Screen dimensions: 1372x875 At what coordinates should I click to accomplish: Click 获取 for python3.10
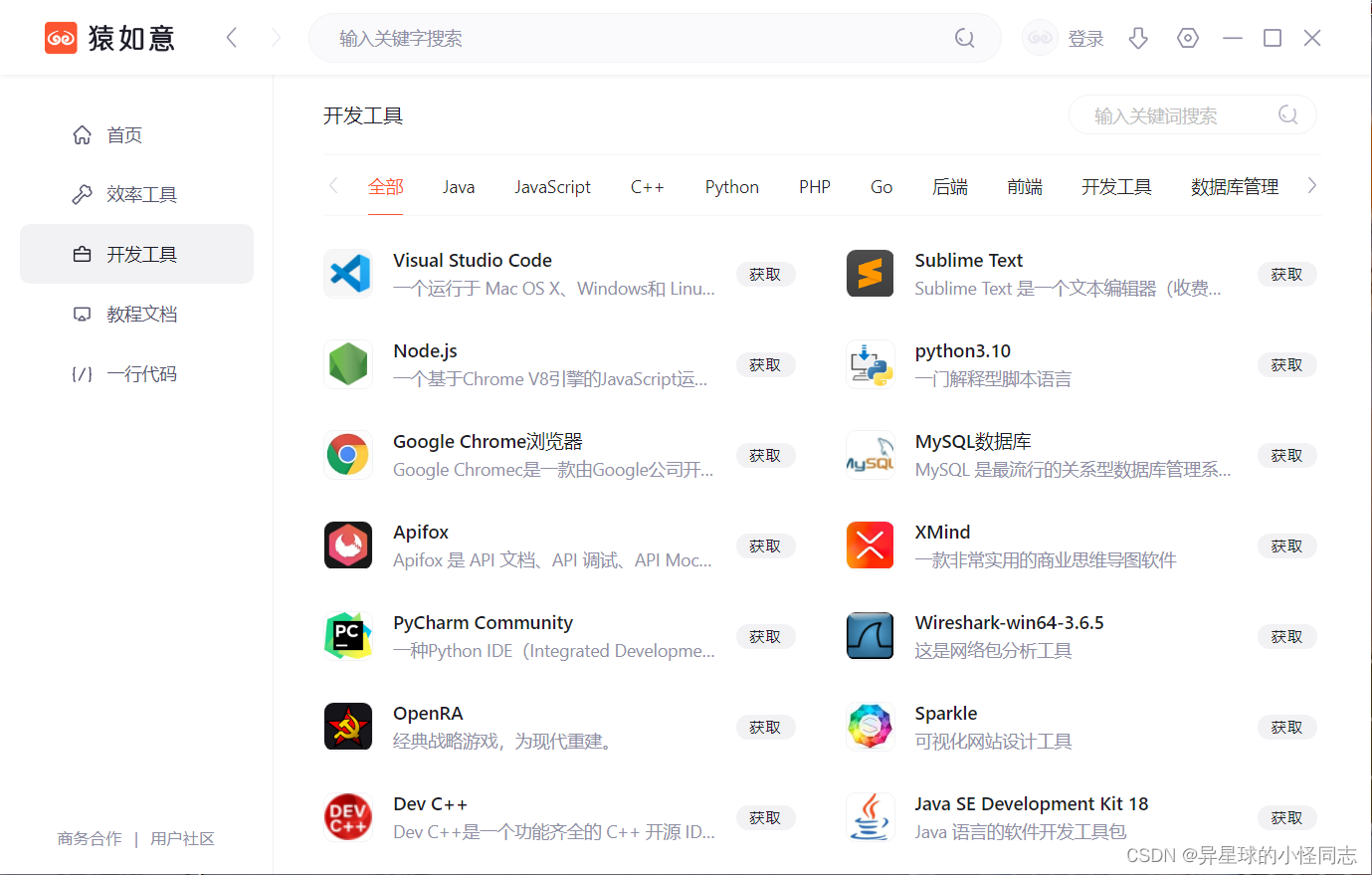click(1286, 365)
